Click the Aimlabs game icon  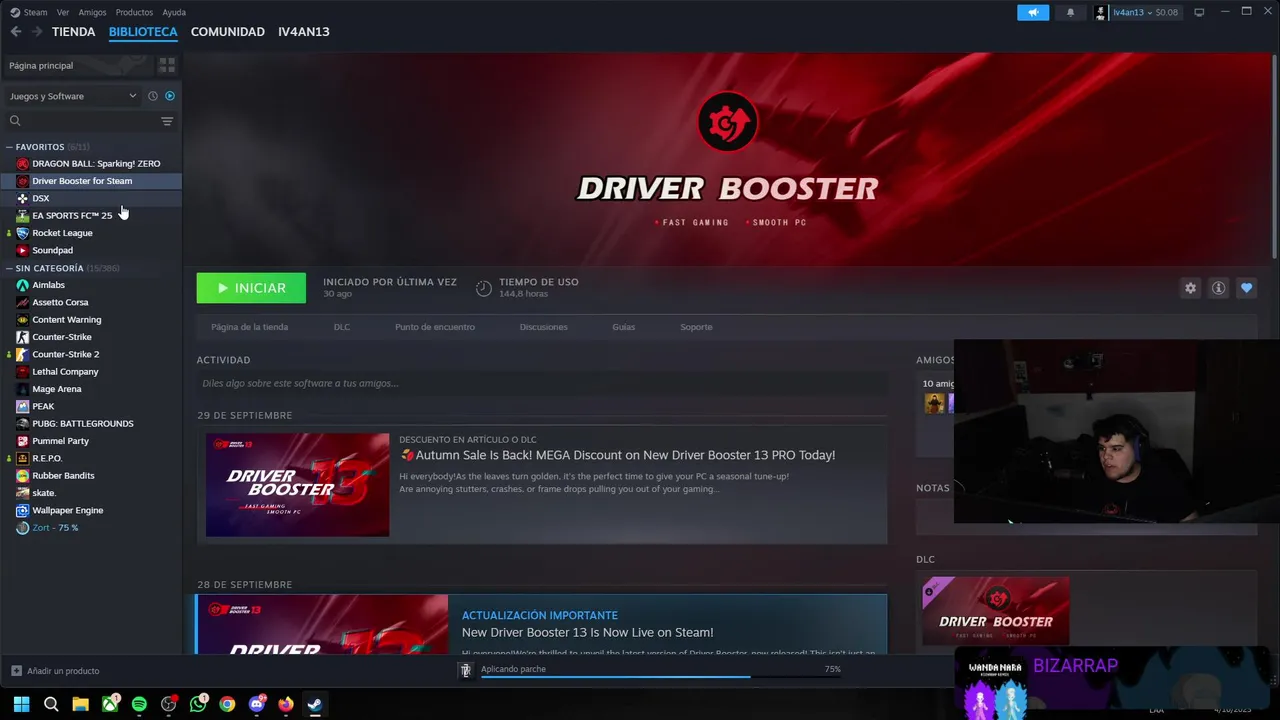[22, 285]
